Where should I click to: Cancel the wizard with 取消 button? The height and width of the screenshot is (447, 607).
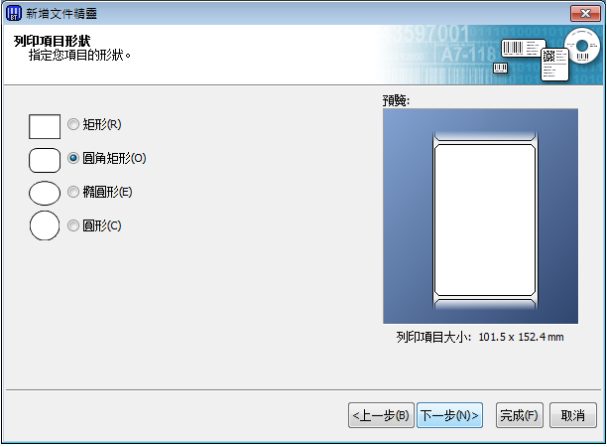(573, 415)
